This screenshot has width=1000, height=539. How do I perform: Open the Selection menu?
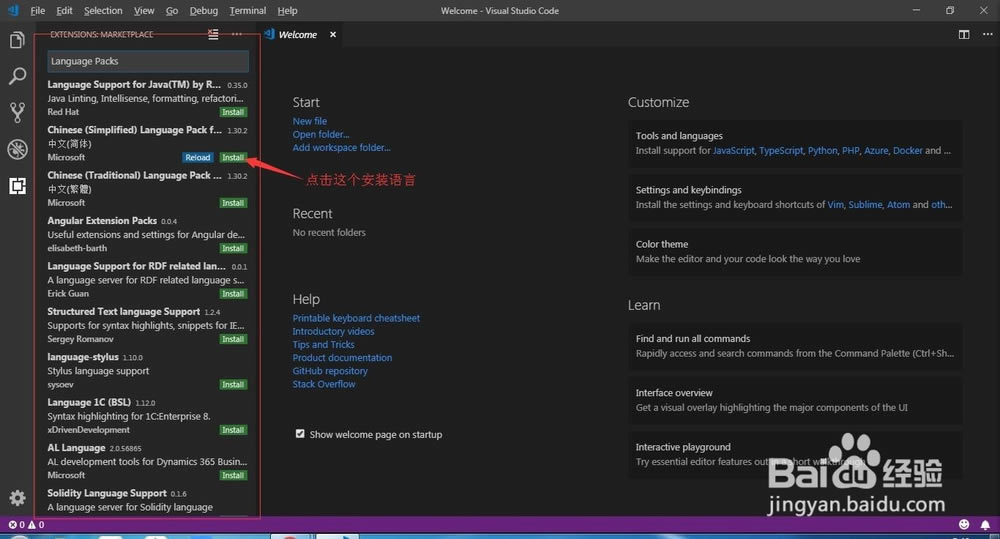pyautogui.click(x=103, y=10)
